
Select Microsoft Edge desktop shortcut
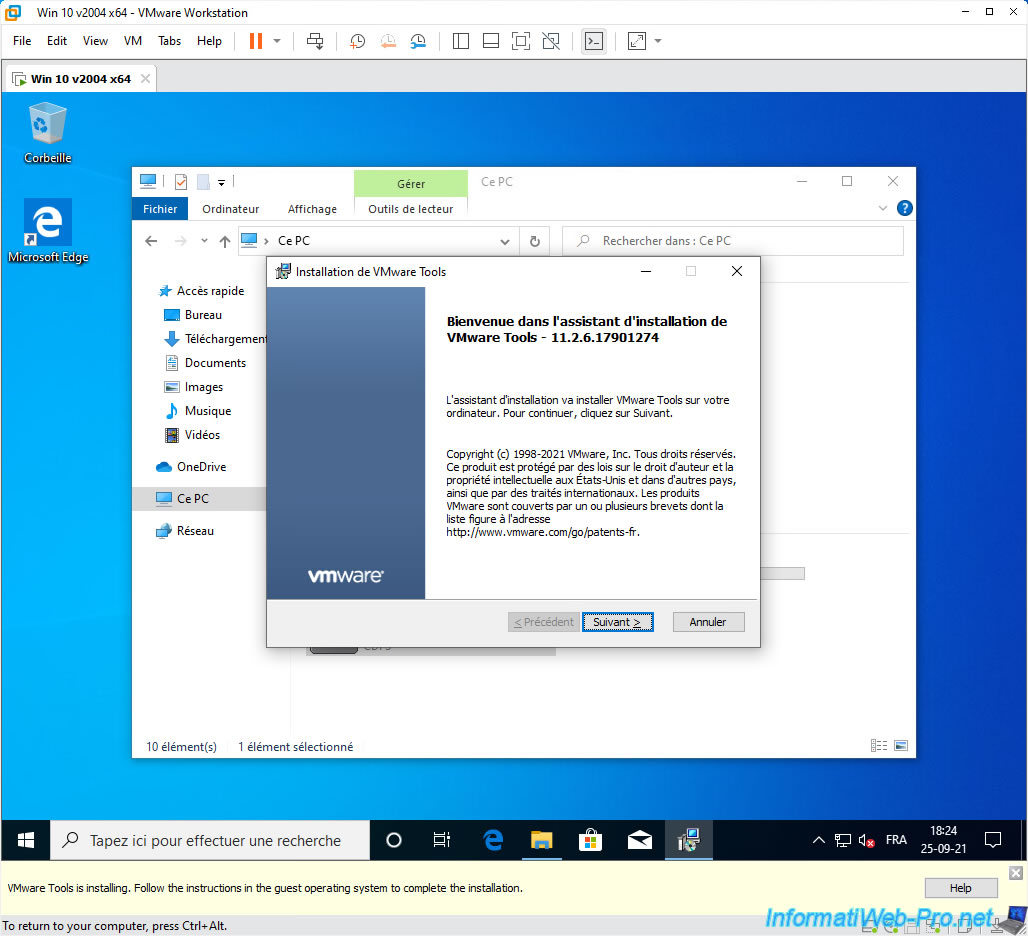(x=48, y=231)
